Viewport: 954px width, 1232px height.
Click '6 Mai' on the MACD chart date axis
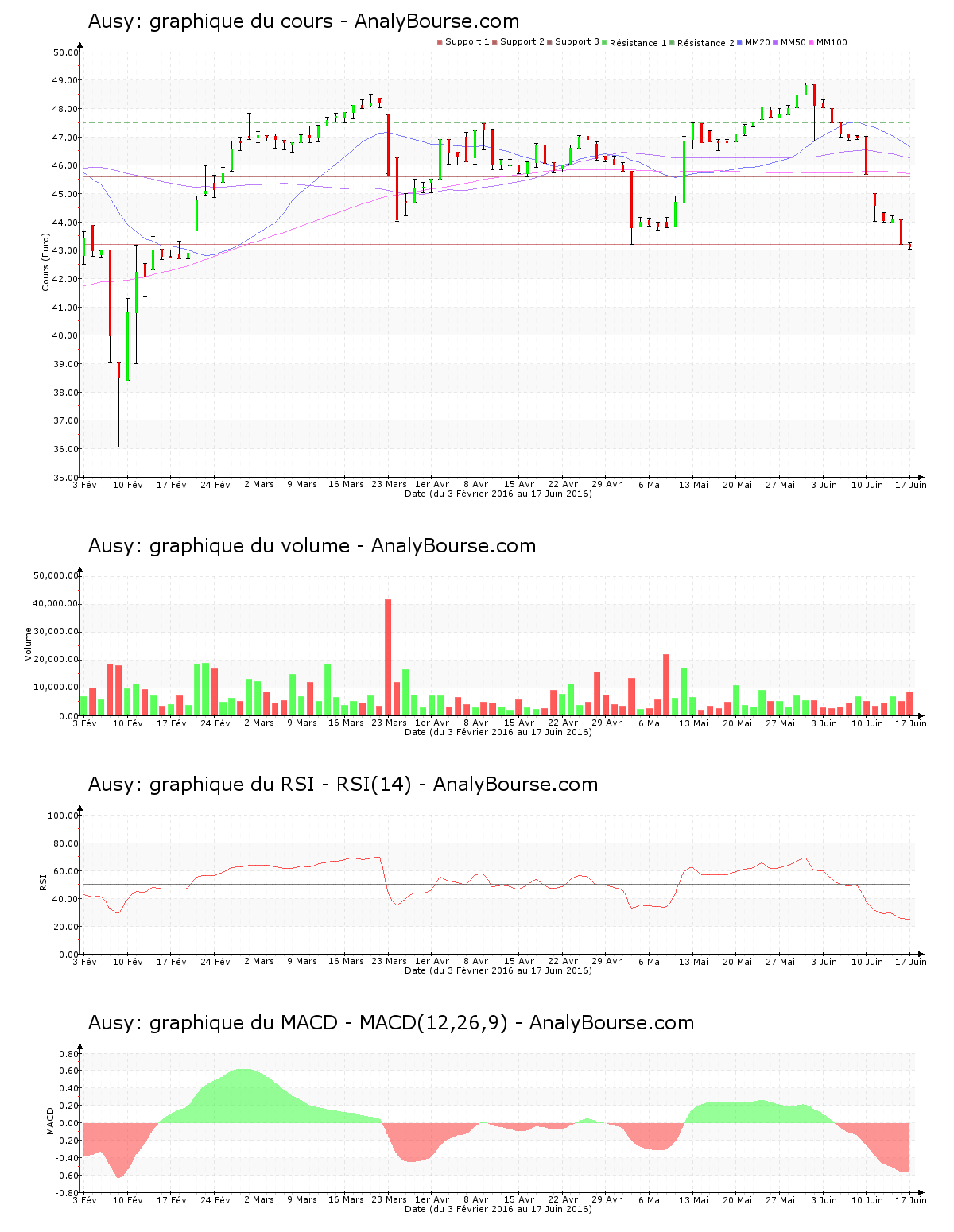(x=650, y=1199)
